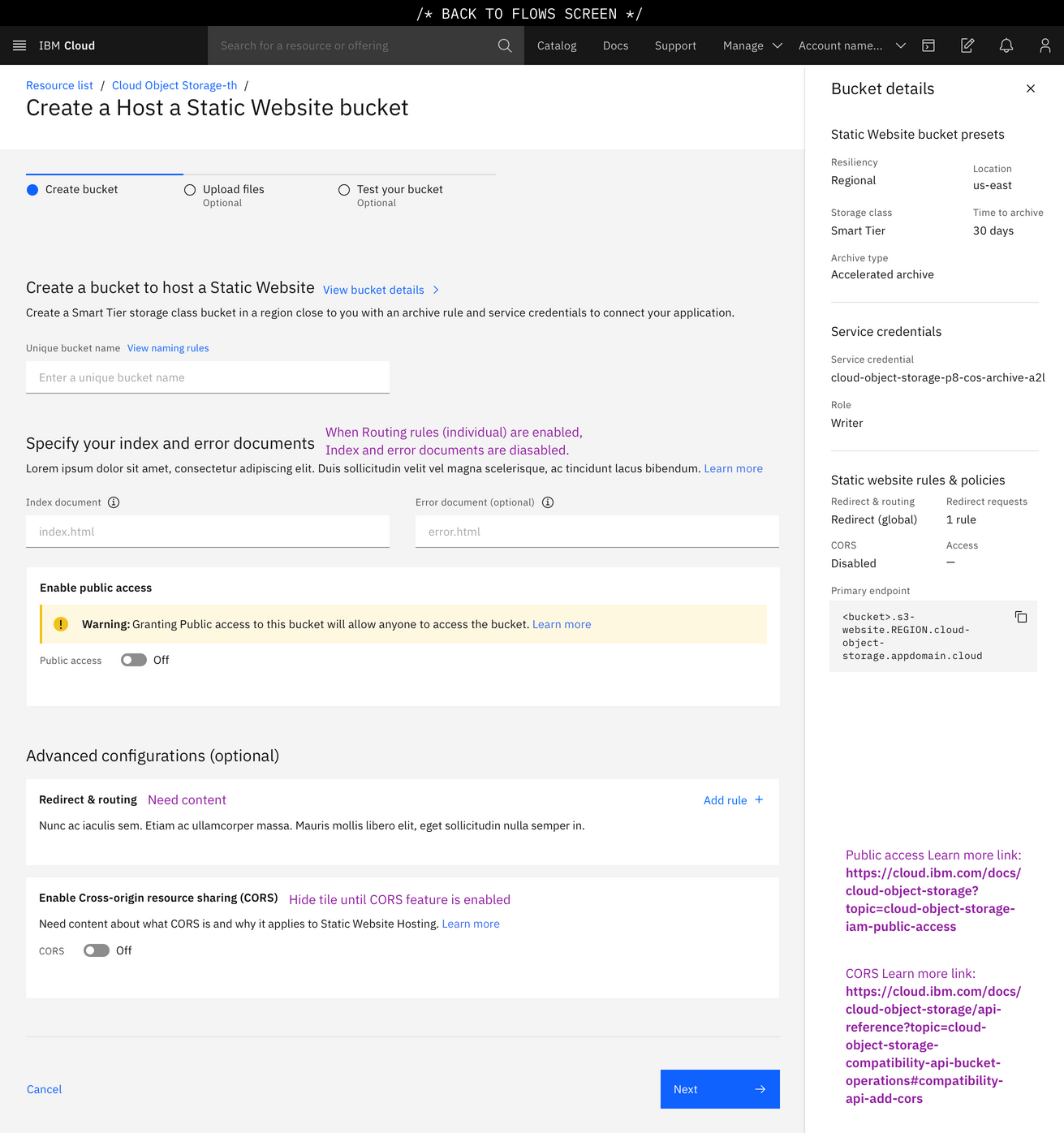Viewport: 1064px width, 1133px height.
Task: Click the Next button
Action: [x=720, y=1089]
